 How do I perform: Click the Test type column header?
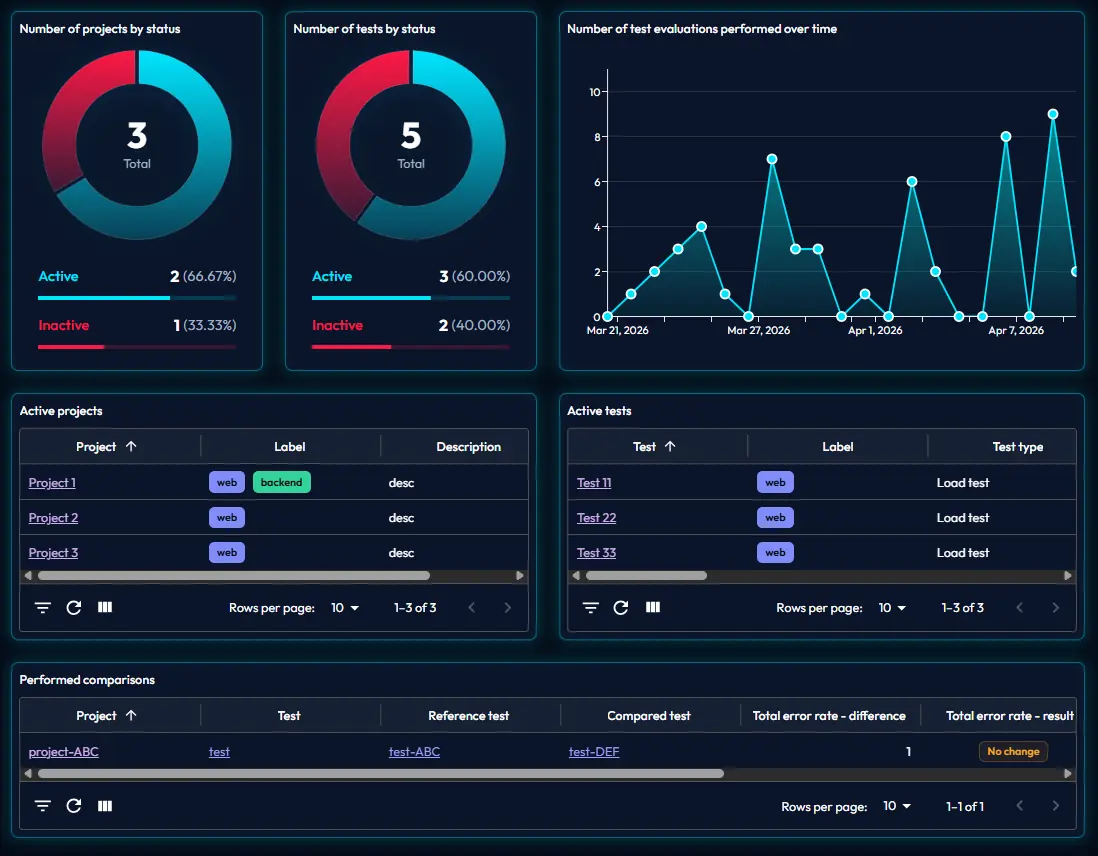tap(1017, 446)
